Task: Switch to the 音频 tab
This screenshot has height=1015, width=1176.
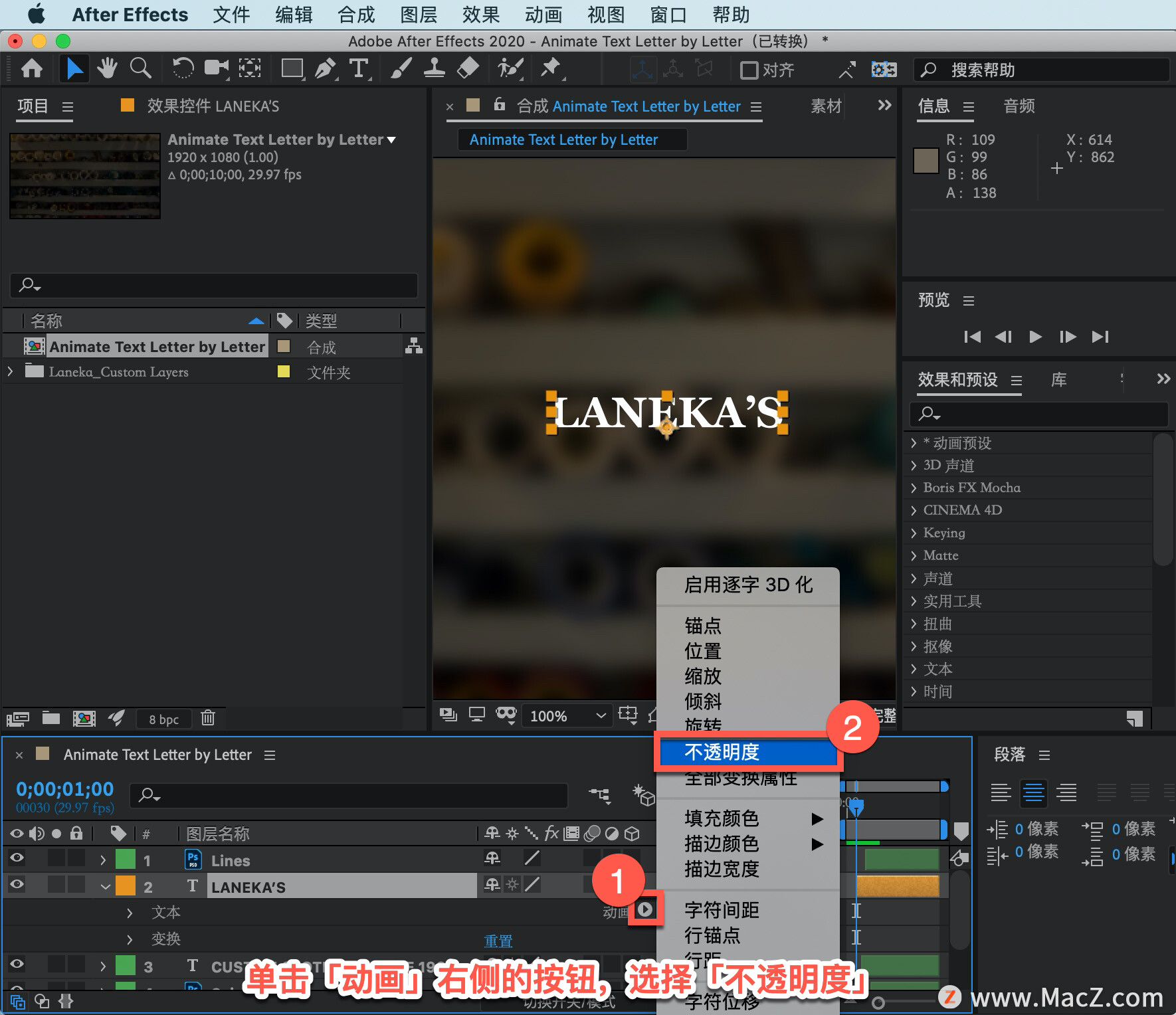Action: point(1019,106)
